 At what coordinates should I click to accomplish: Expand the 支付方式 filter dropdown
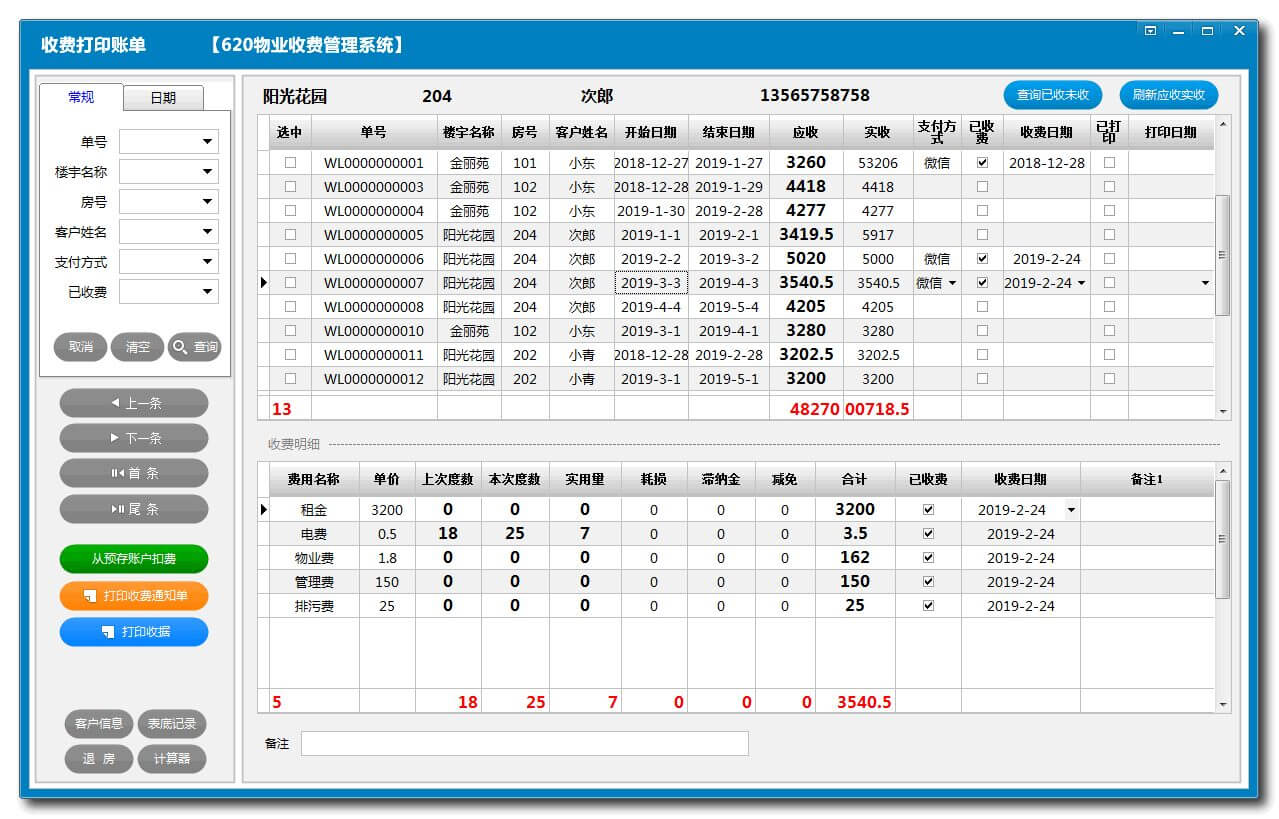pyautogui.click(x=207, y=262)
